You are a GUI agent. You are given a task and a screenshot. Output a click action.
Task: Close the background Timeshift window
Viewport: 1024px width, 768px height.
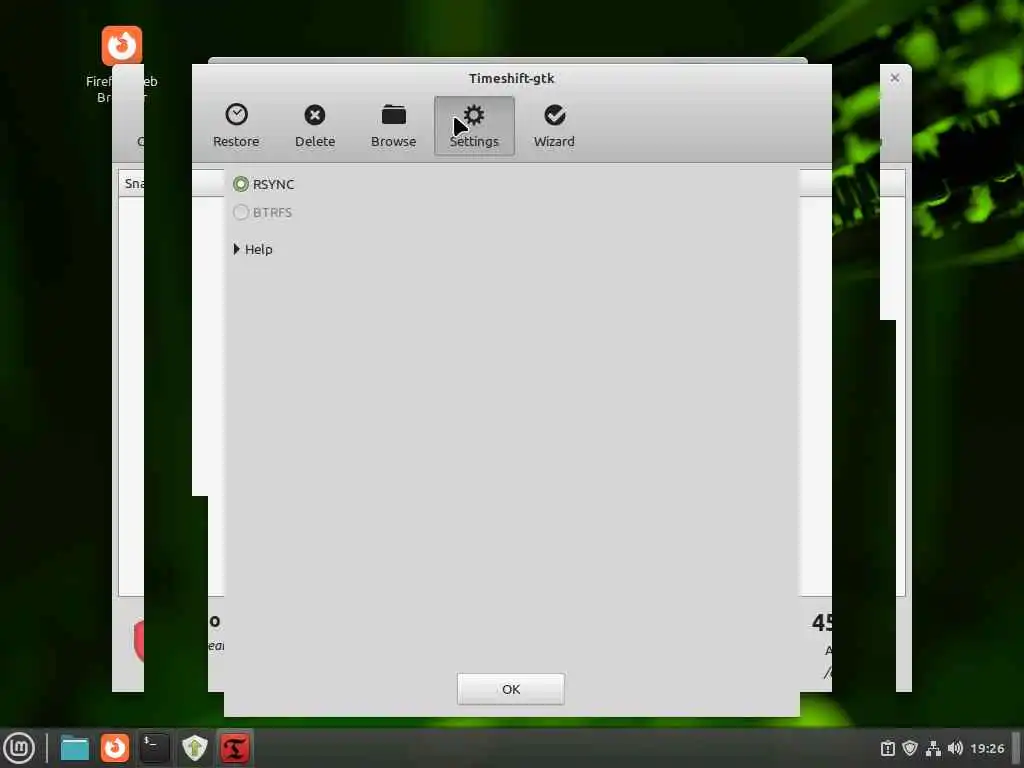click(x=895, y=78)
